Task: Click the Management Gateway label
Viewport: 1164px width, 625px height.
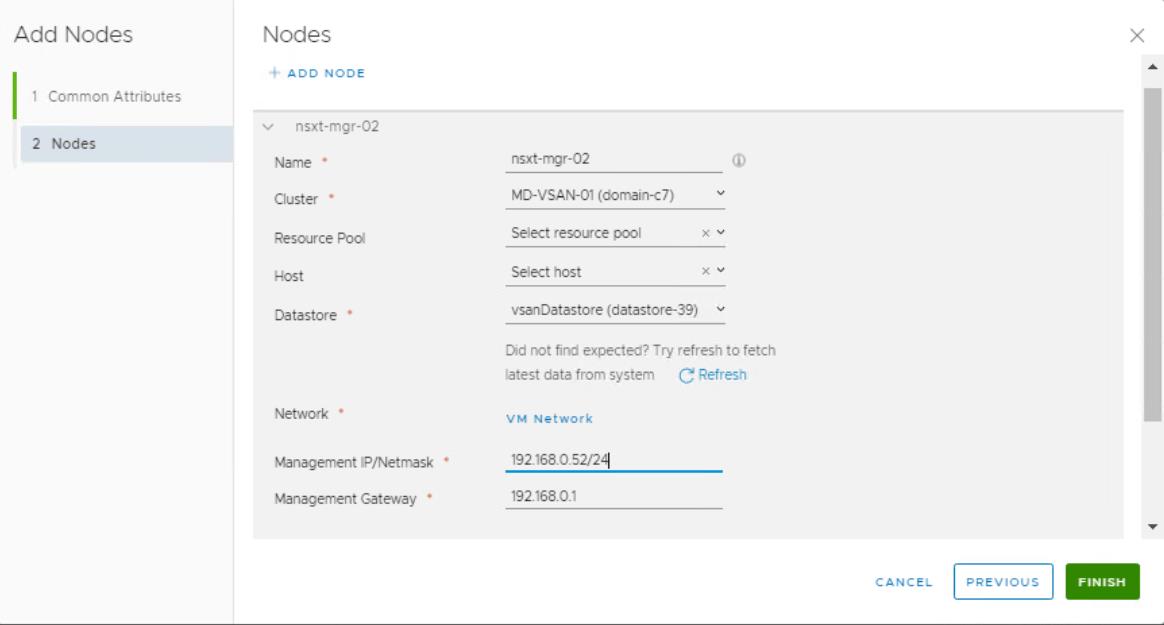Action: pos(345,500)
